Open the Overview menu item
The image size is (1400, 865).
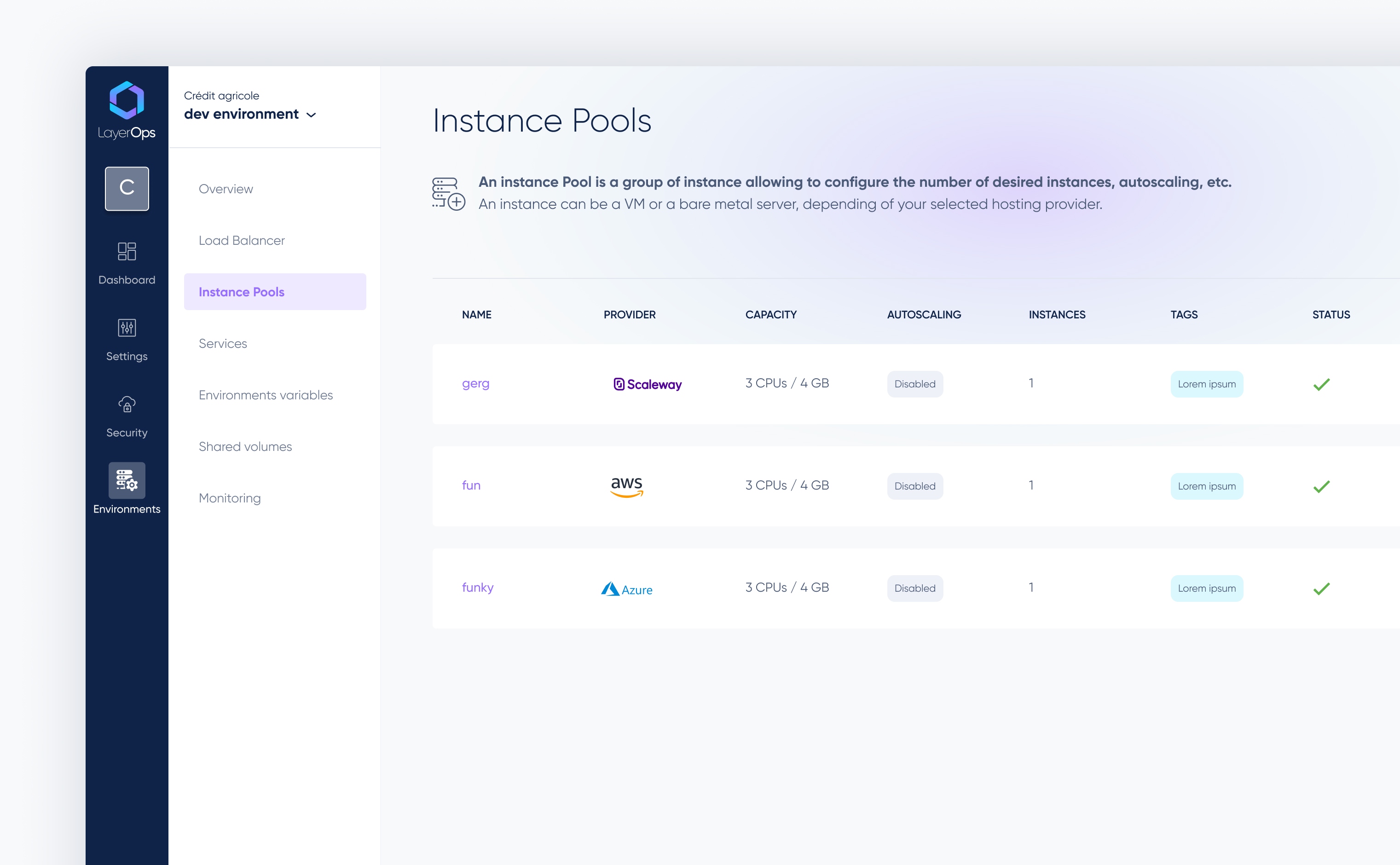click(x=226, y=189)
